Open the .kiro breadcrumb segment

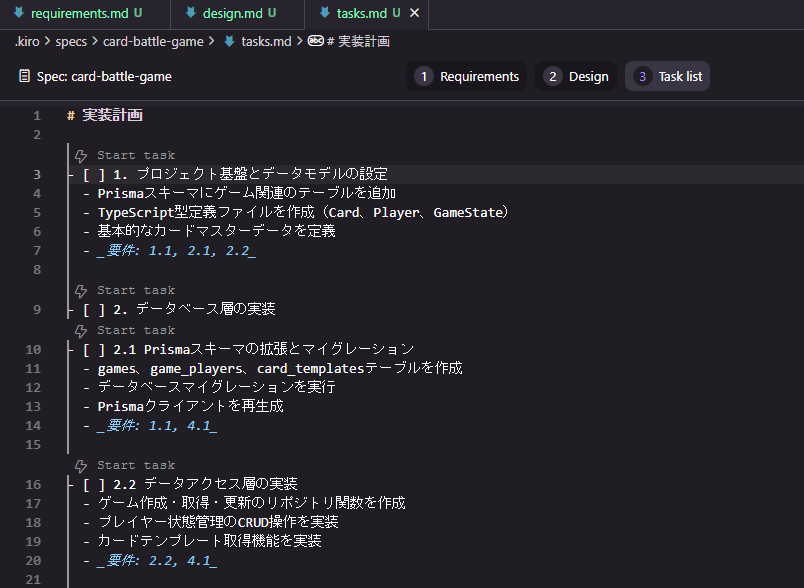click(x=27, y=42)
